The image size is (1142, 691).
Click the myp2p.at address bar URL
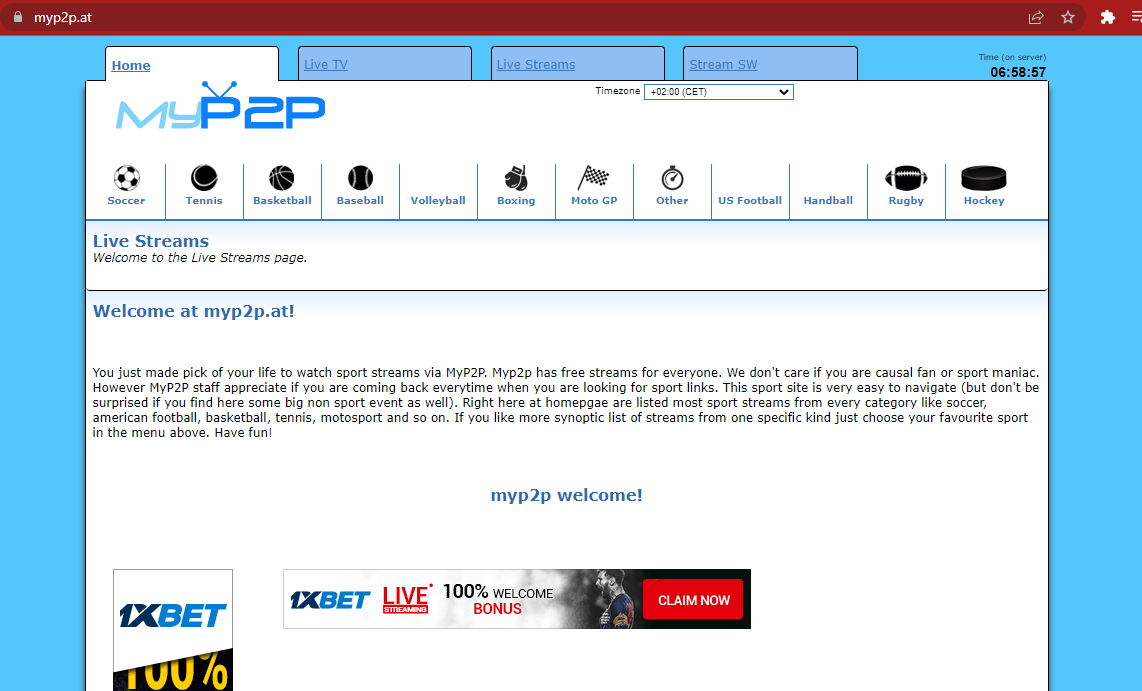pos(63,17)
